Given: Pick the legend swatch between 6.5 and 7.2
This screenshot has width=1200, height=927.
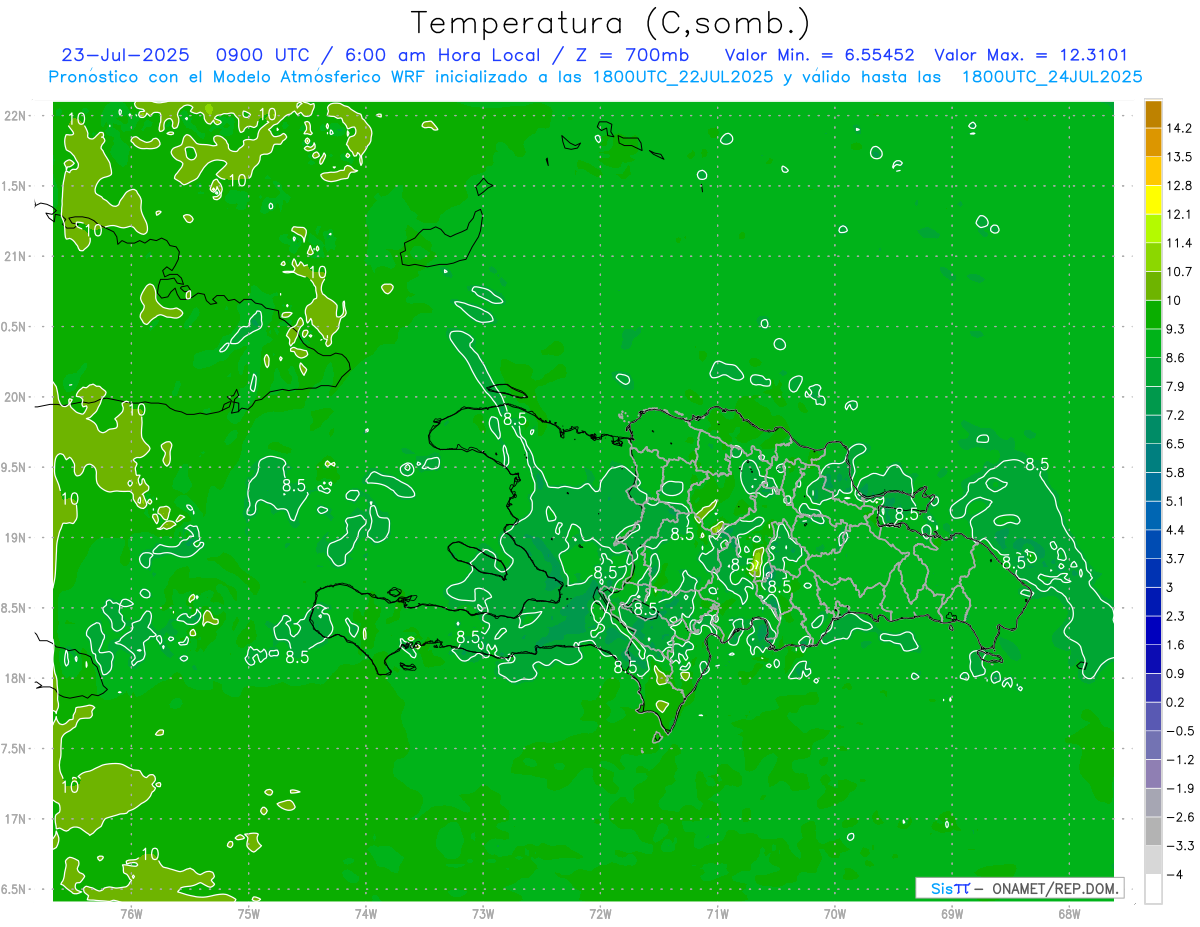Looking at the screenshot, I should tap(1153, 429).
